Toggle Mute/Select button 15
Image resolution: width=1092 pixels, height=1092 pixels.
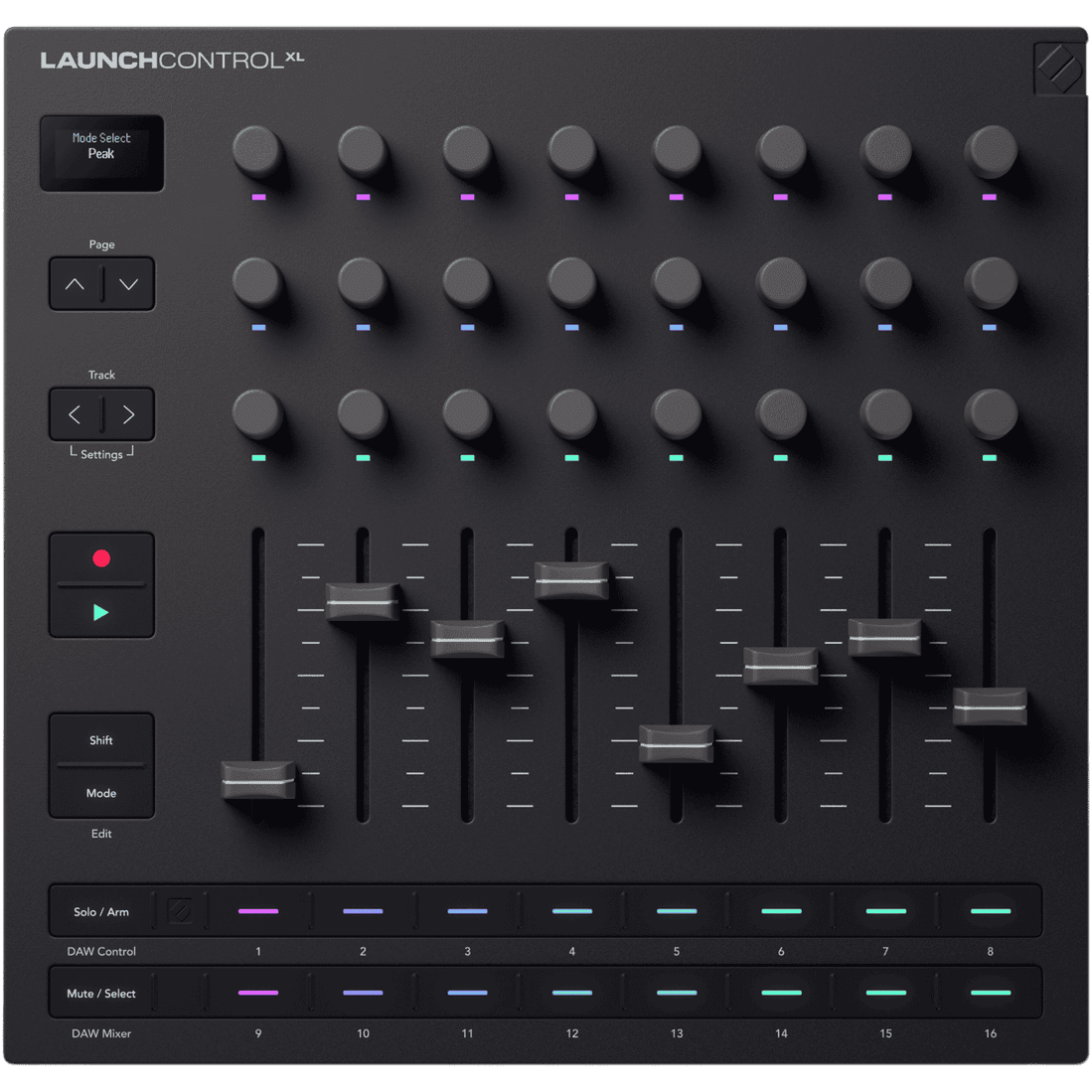[885, 993]
